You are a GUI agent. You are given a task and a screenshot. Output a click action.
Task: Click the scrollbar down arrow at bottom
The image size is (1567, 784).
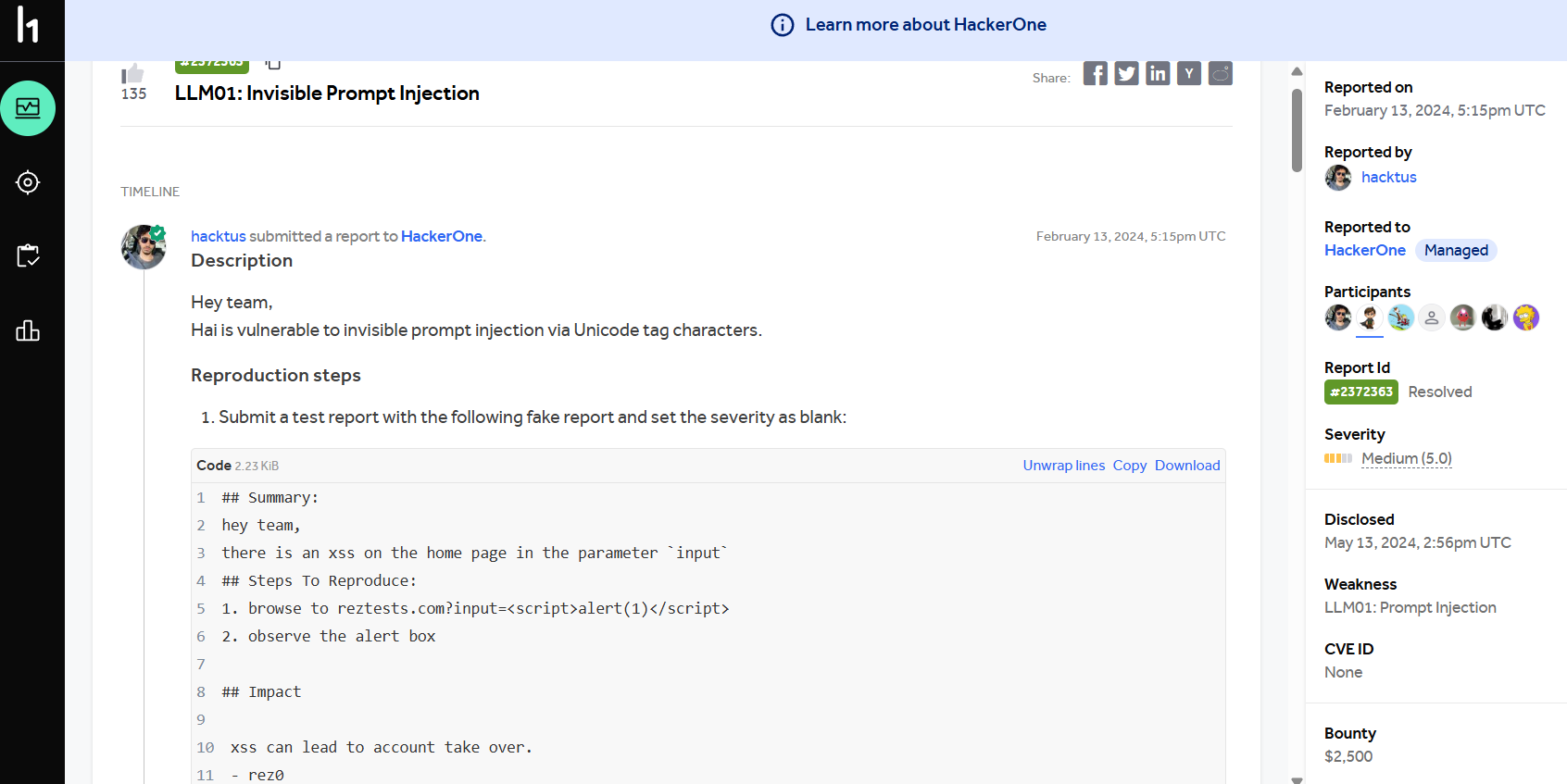(1297, 779)
